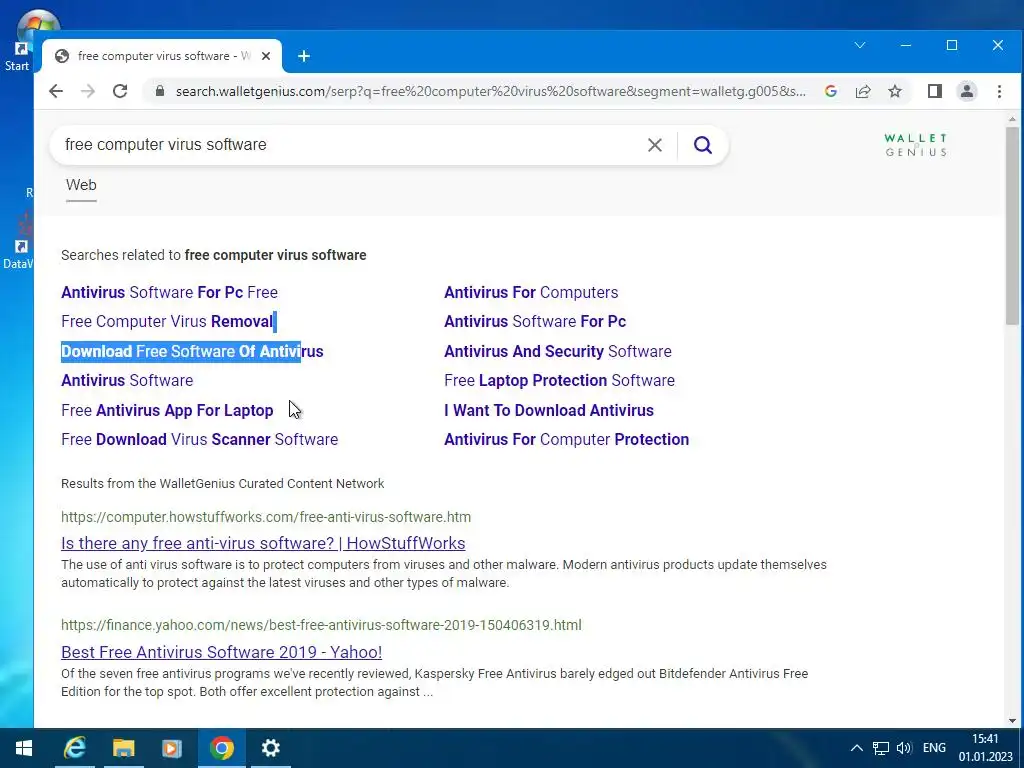Switch to Chrome in taskbar

(x=221, y=748)
